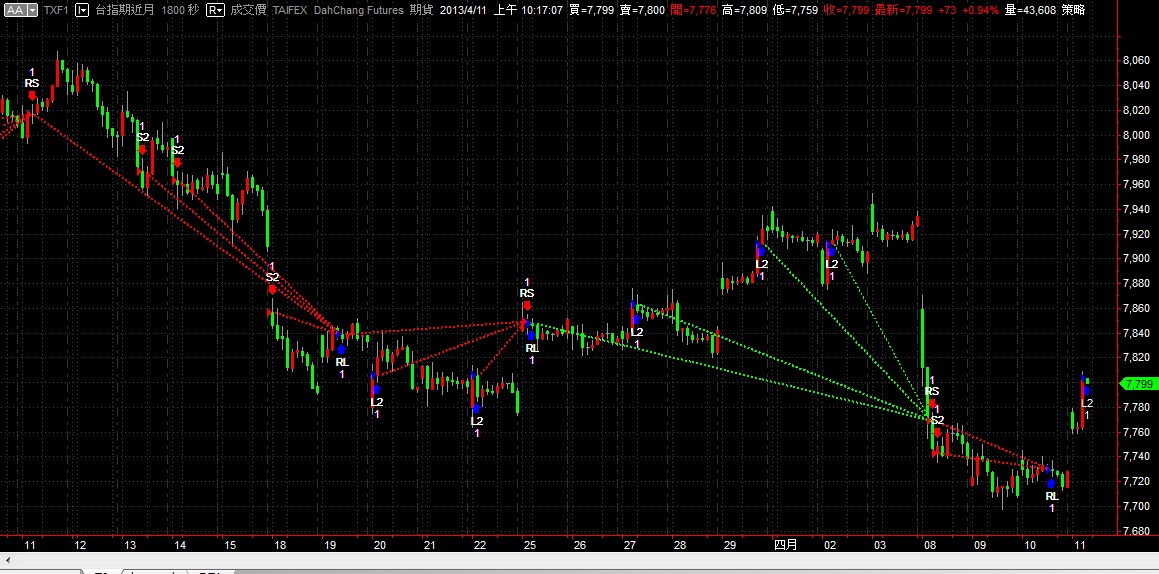Click the 高=7,809 high value
Screen dimensions: 1159x574
(746, 10)
